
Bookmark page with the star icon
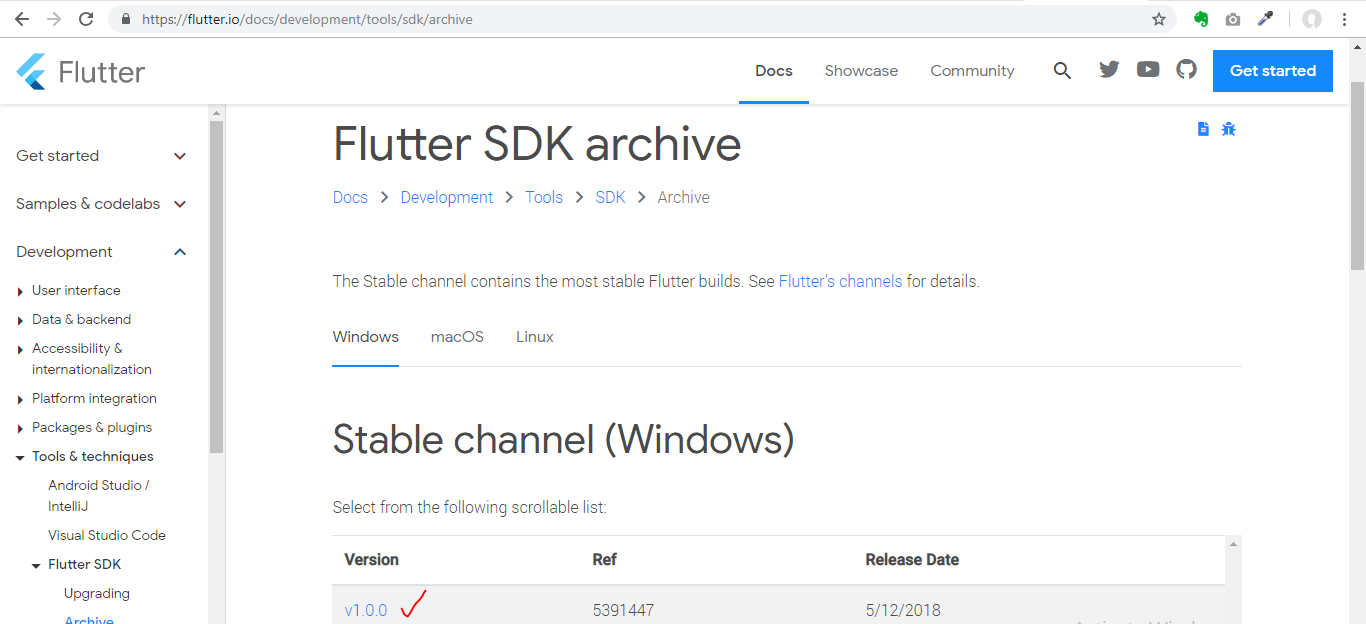pyautogui.click(x=1159, y=19)
